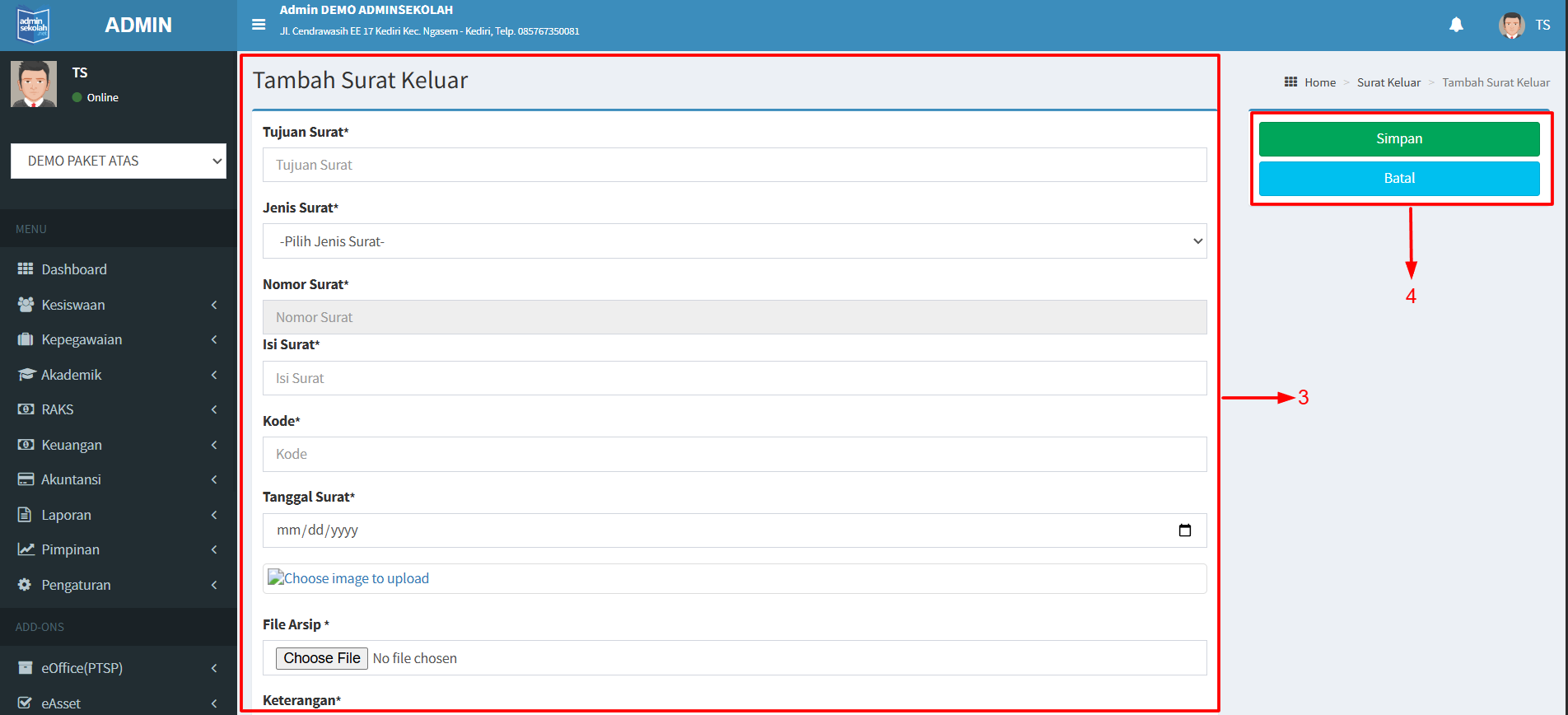
Task: Click the green Simpan button
Action: (1398, 139)
